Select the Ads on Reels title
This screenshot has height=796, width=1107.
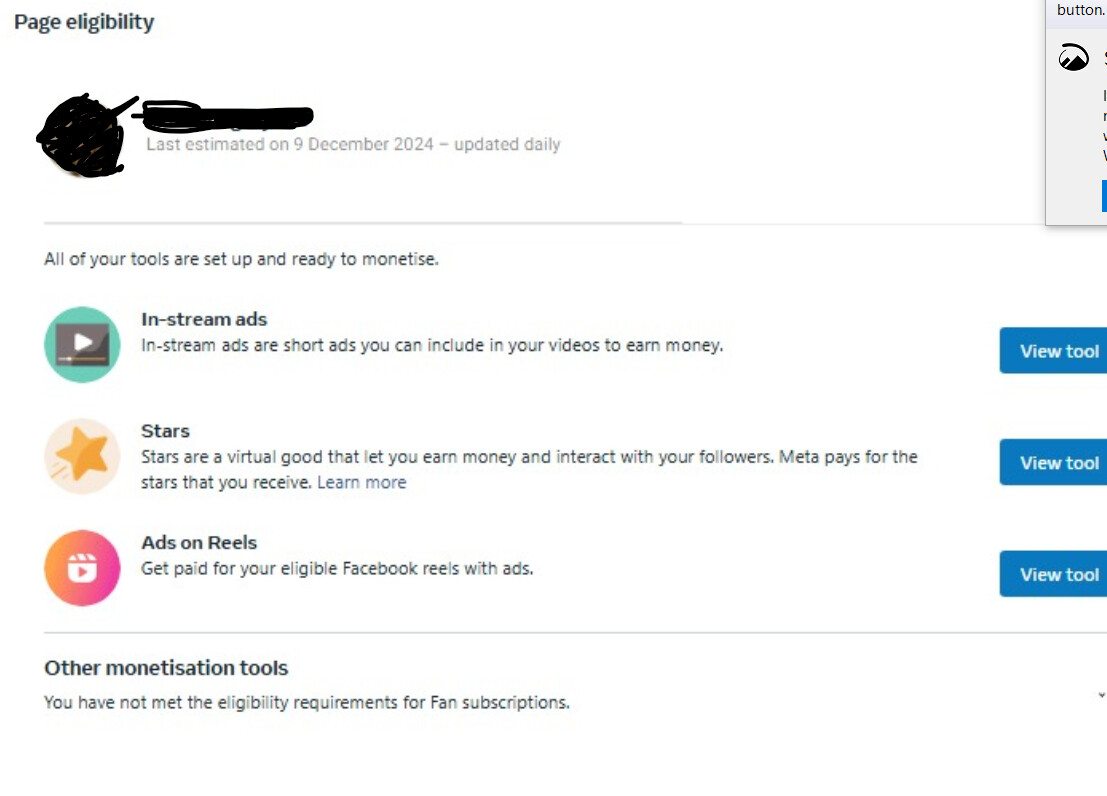point(199,542)
